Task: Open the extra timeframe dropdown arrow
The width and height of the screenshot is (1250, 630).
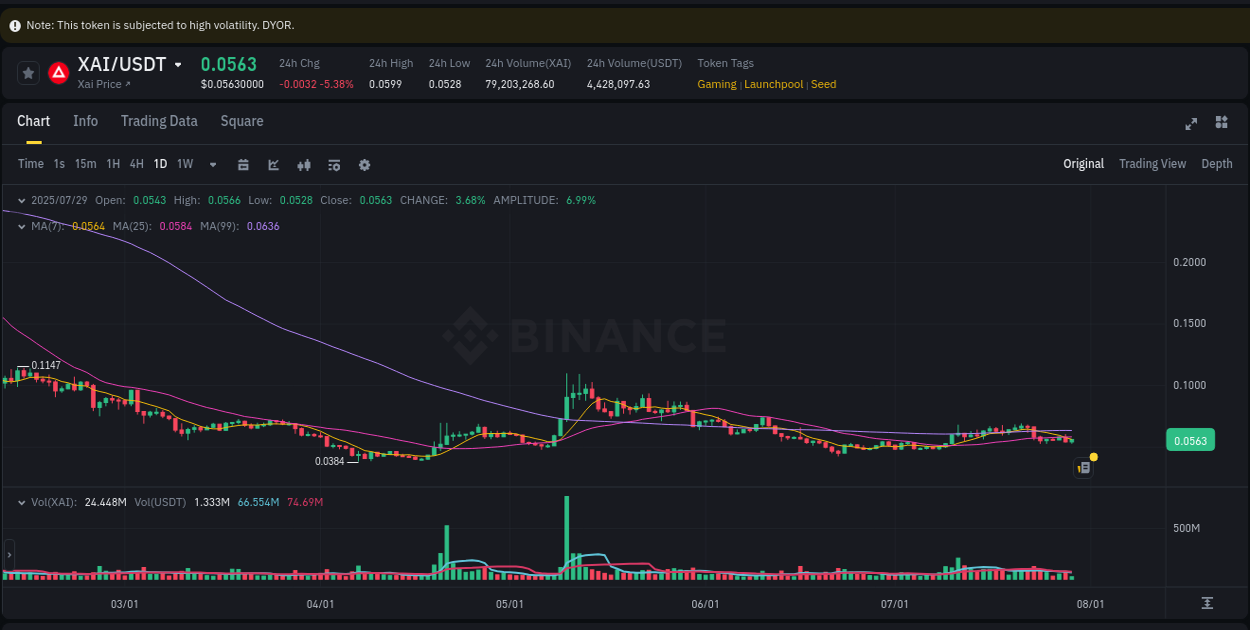Action: click(x=212, y=164)
